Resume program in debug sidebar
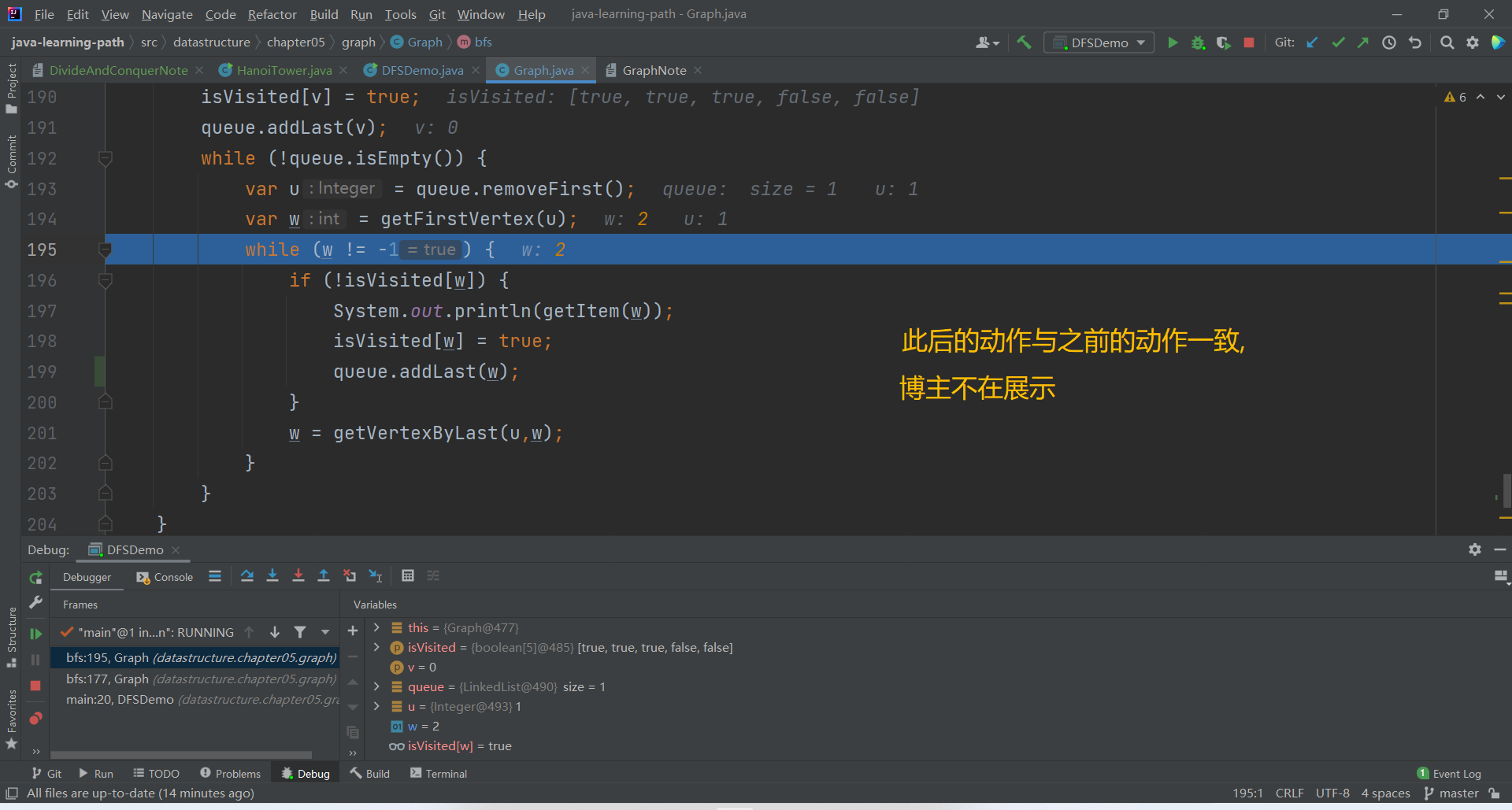The width and height of the screenshot is (1512, 810). coord(35,634)
